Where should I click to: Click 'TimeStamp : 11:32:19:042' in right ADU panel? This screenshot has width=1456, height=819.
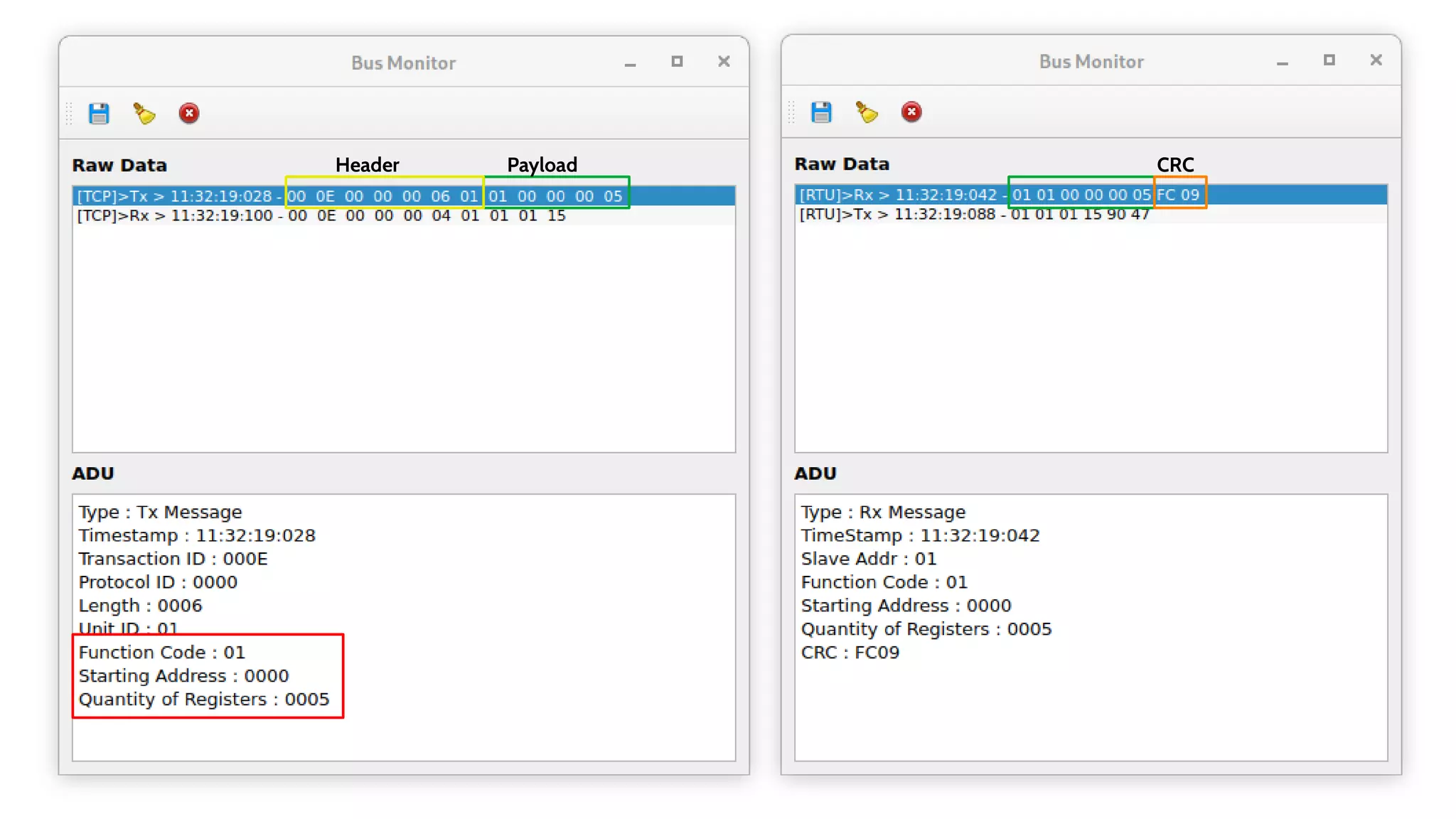click(920, 535)
